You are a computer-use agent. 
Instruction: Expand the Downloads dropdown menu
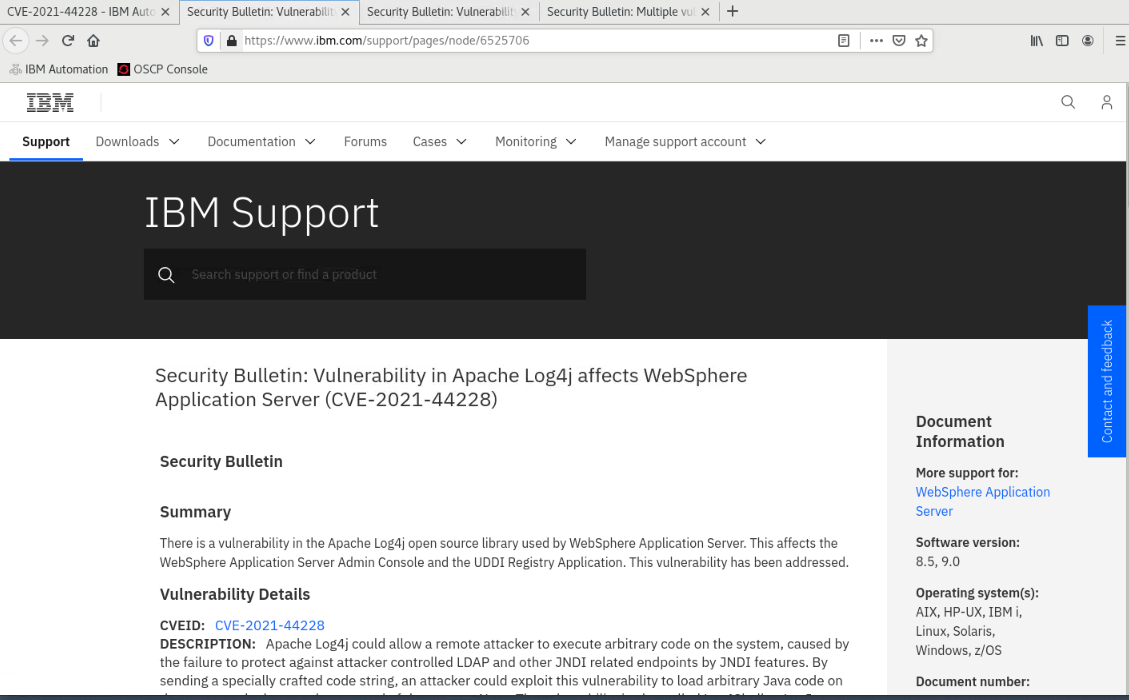138,142
